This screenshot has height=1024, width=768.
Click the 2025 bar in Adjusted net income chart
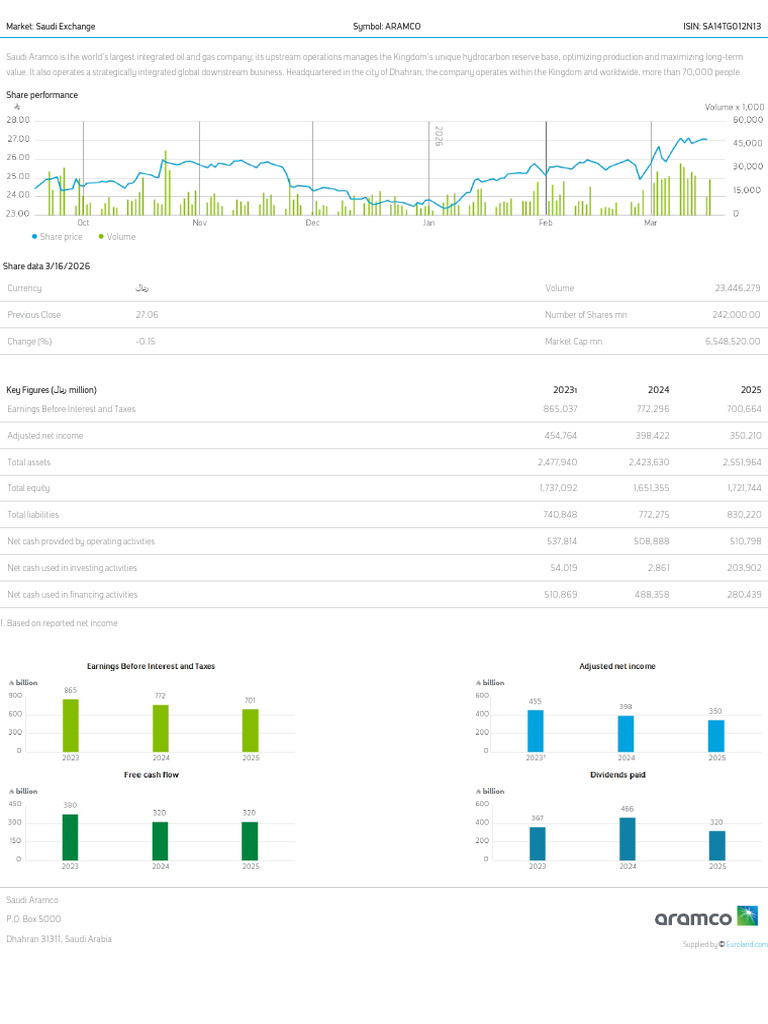tap(716, 736)
